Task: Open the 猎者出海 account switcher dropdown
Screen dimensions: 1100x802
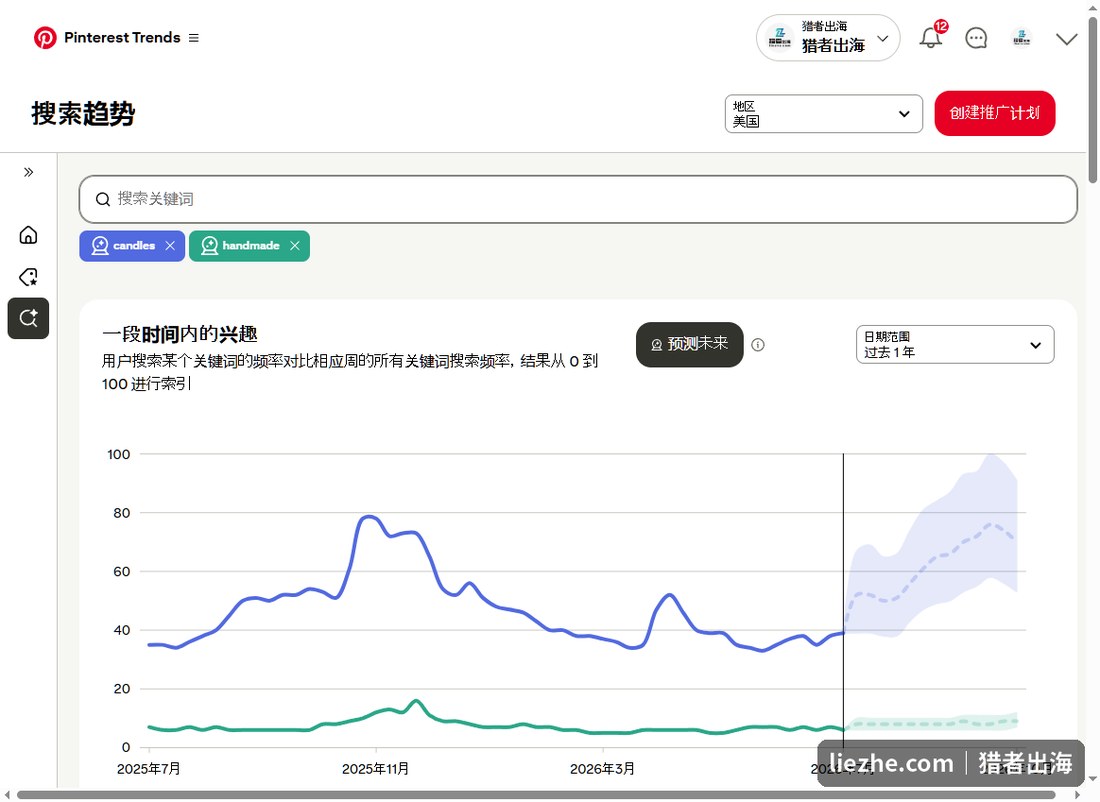Action: (828, 38)
